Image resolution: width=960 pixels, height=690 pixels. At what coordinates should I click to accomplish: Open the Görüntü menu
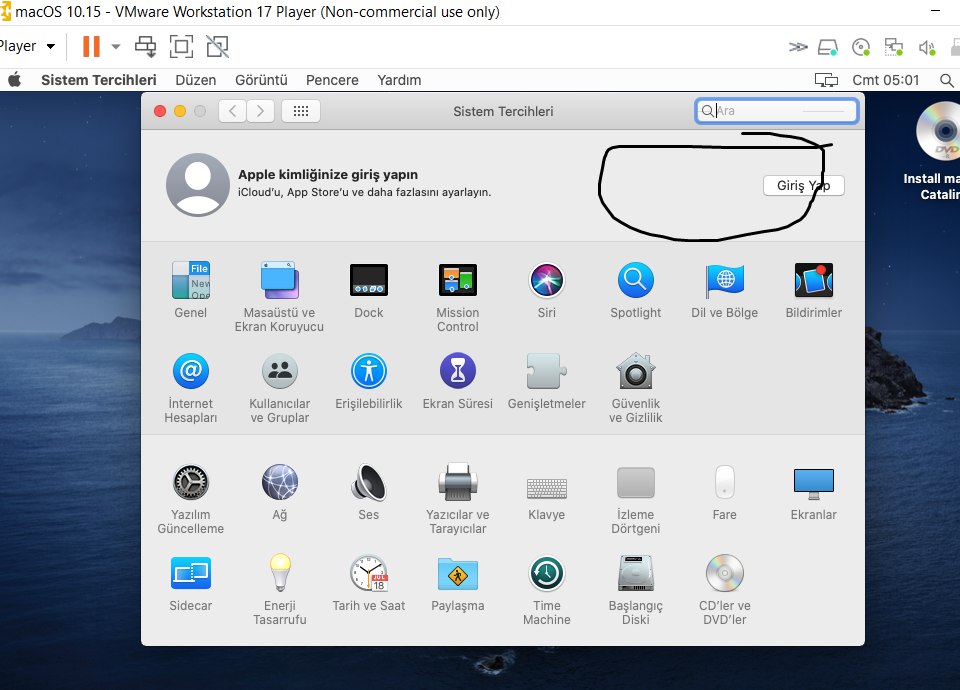click(x=261, y=80)
